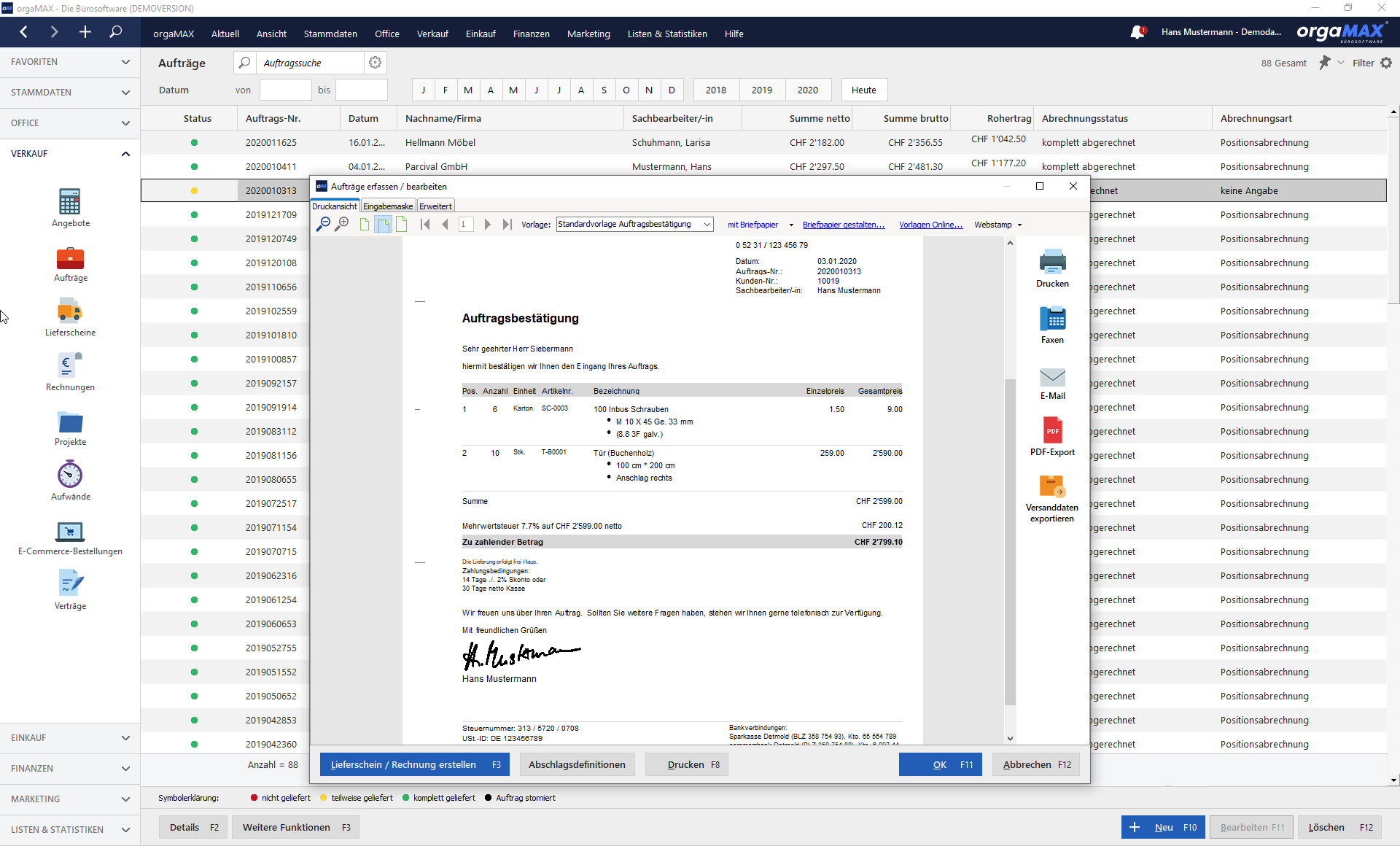Screen dimensions: 1400x846
Task: Open the Filter settings gear icon
Action: click(x=1386, y=63)
